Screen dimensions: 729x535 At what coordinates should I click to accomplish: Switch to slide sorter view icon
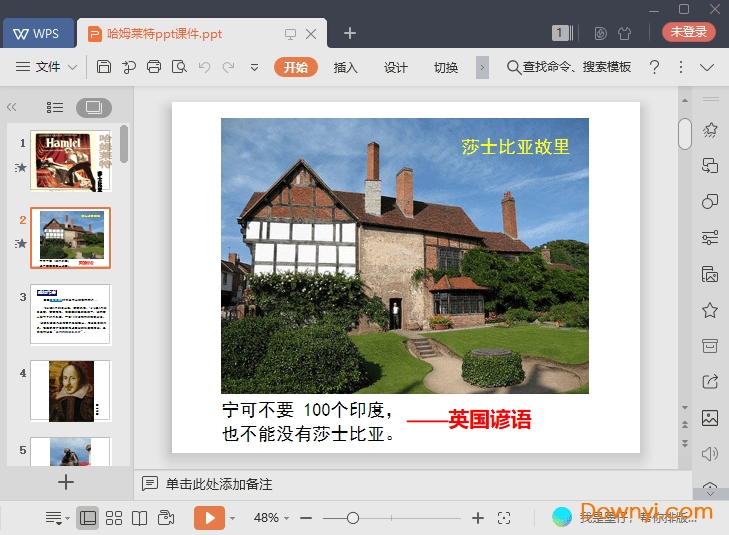pyautogui.click(x=114, y=518)
